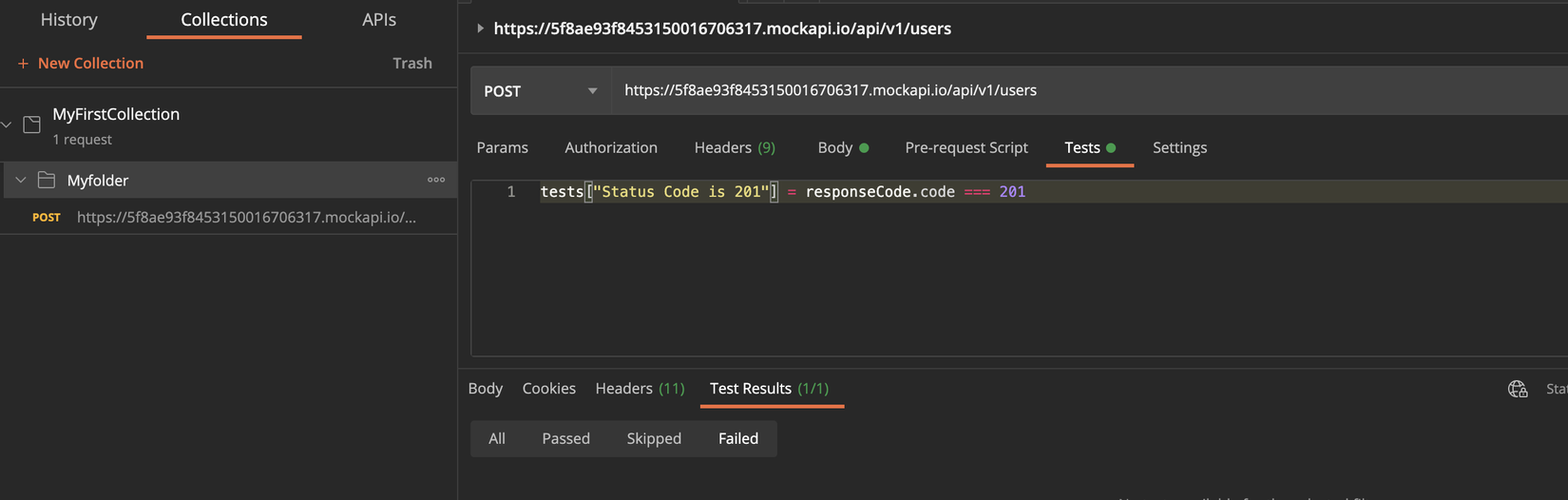Screen dimensions: 1568x500
Task: Open the Pre-request Script tab
Action: (966, 147)
